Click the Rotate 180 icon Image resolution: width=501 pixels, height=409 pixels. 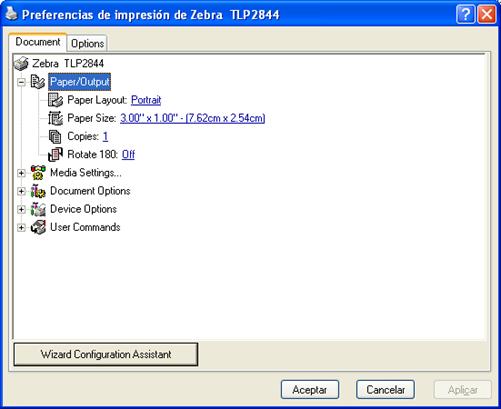coord(55,154)
